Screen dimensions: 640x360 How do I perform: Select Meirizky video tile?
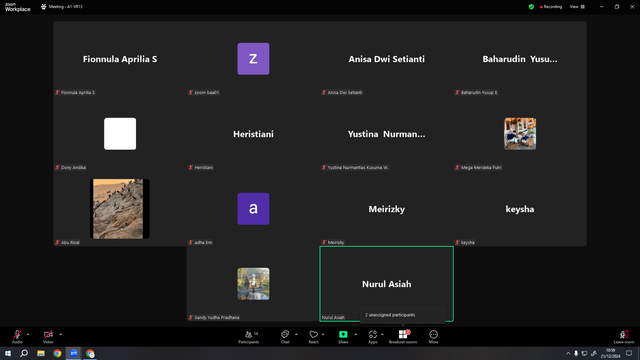pos(387,209)
